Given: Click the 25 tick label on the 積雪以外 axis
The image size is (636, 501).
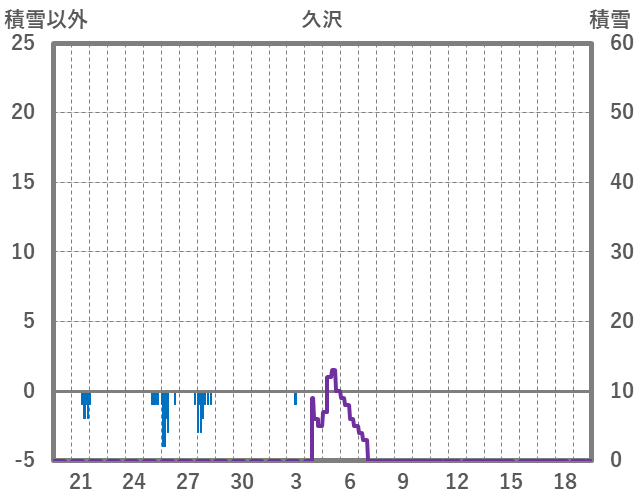Looking at the screenshot, I should (x=24, y=43).
